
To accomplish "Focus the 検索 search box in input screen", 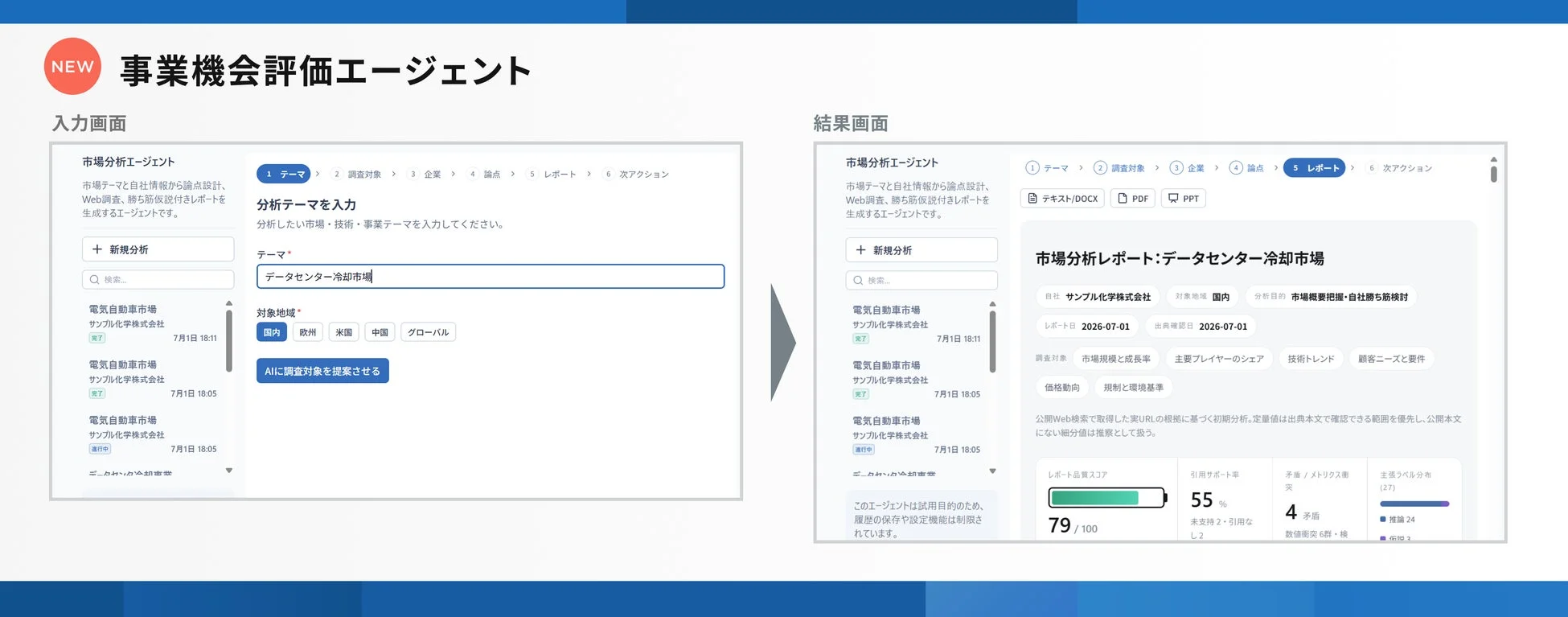I will pyautogui.click(x=158, y=280).
